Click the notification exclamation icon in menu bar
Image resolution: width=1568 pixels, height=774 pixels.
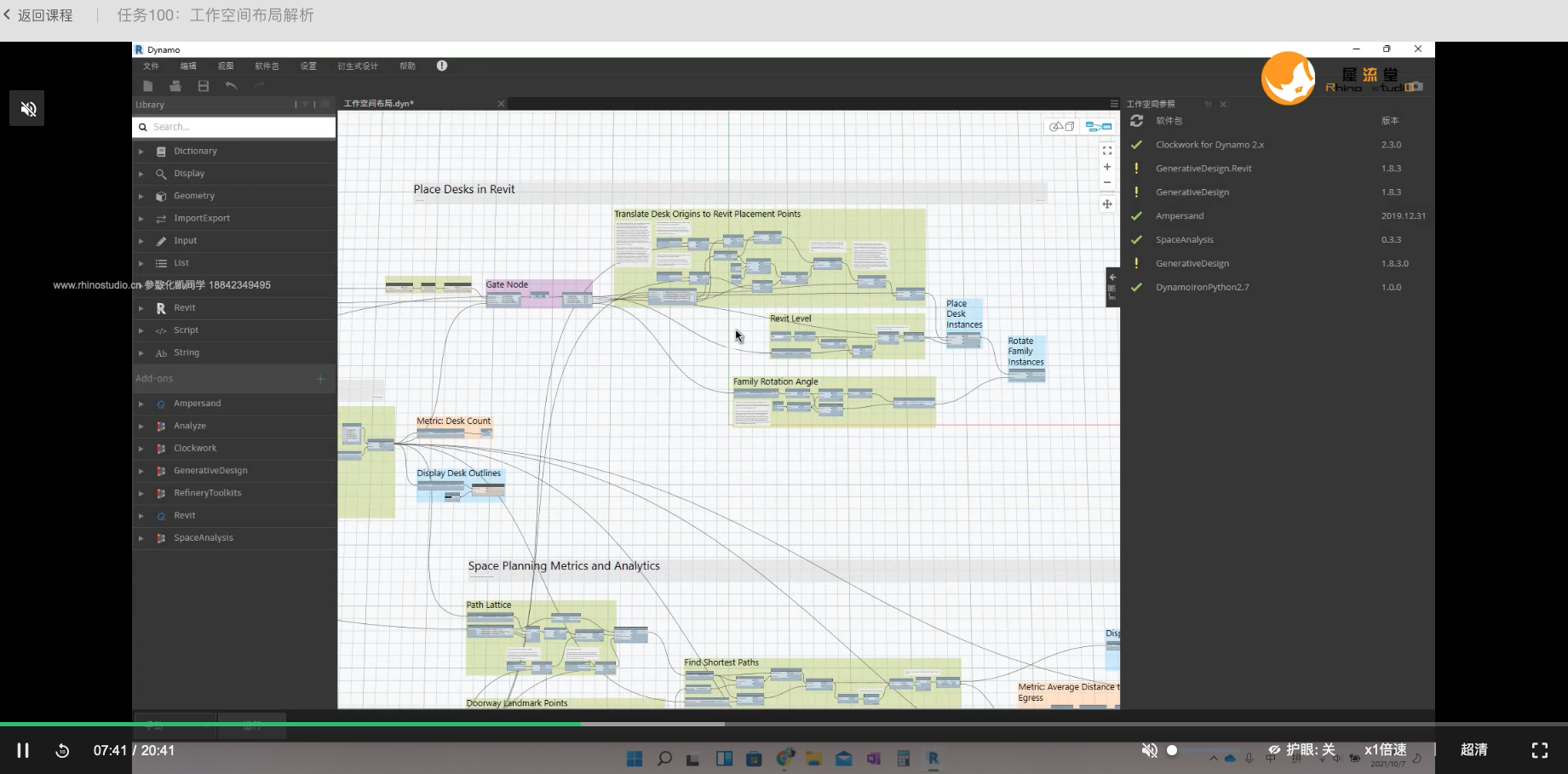coord(442,66)
